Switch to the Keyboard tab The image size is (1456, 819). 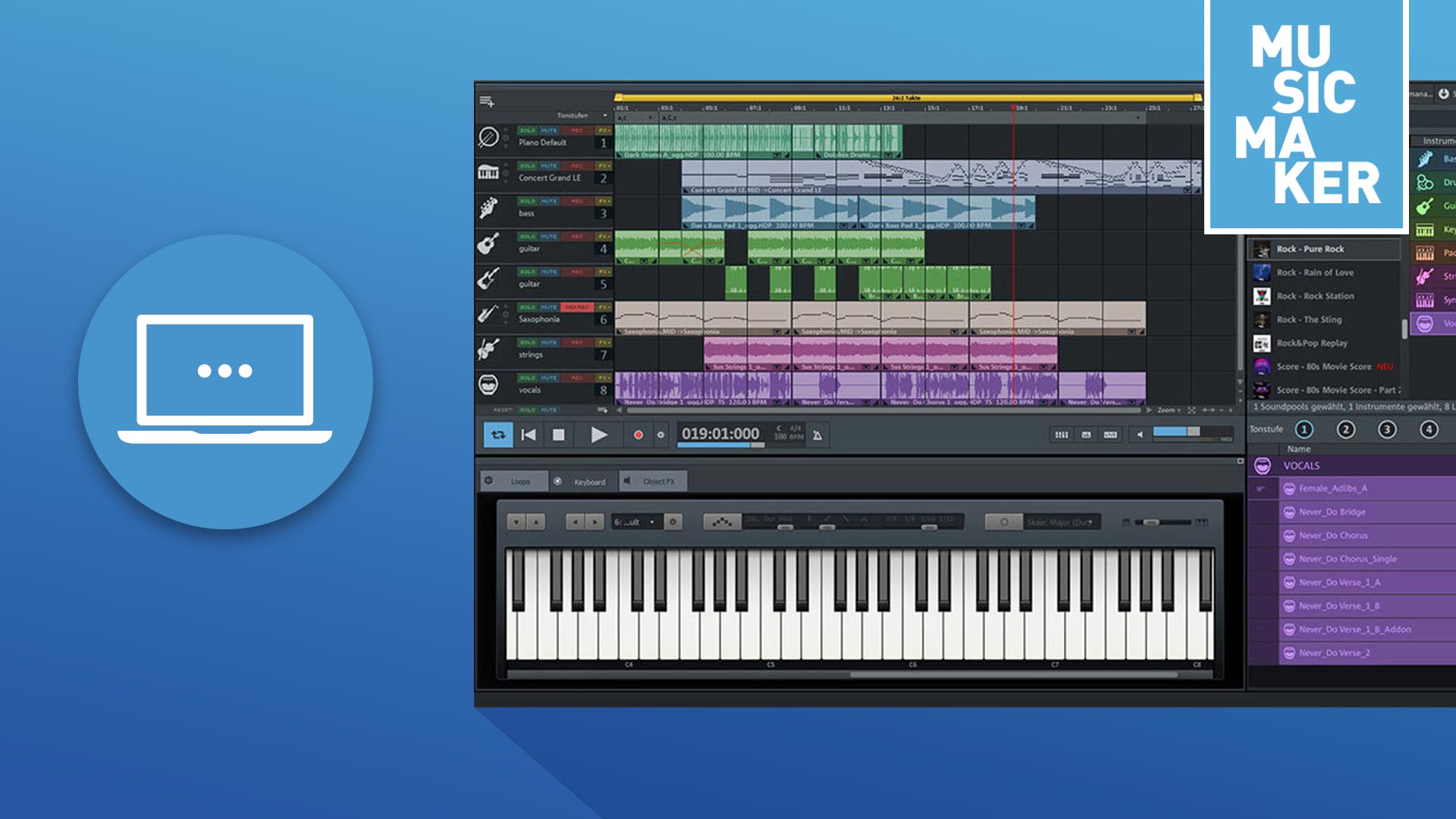[583, 481]
